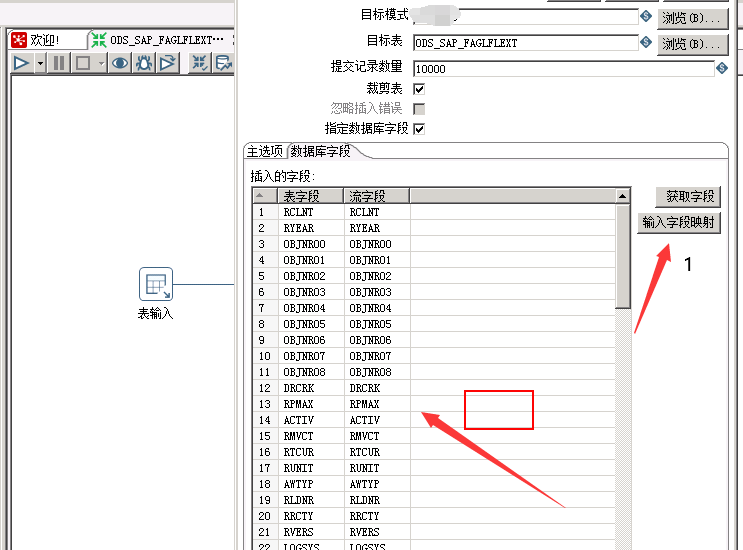Sort by the 表字段 column header
This screenshot has height=550, width=743.
(311, 196)
